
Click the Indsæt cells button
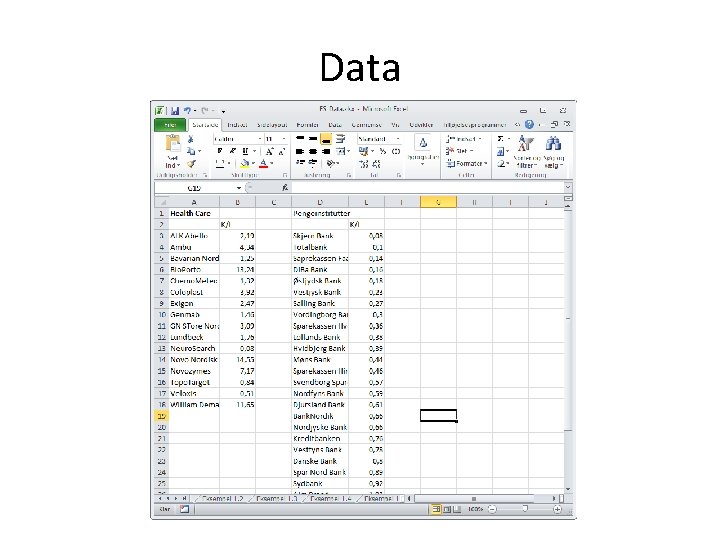[463, 139]
